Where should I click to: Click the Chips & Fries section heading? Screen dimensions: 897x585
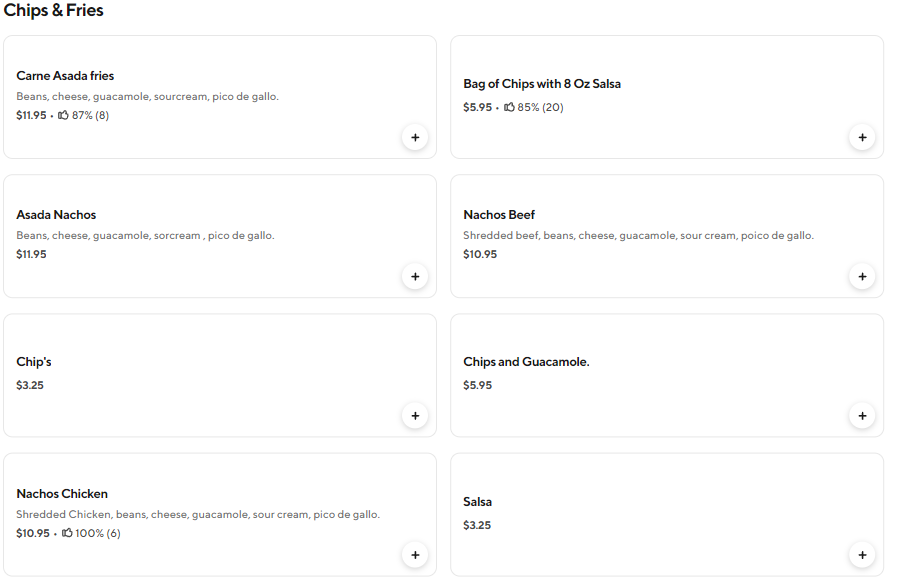[54, 11]
